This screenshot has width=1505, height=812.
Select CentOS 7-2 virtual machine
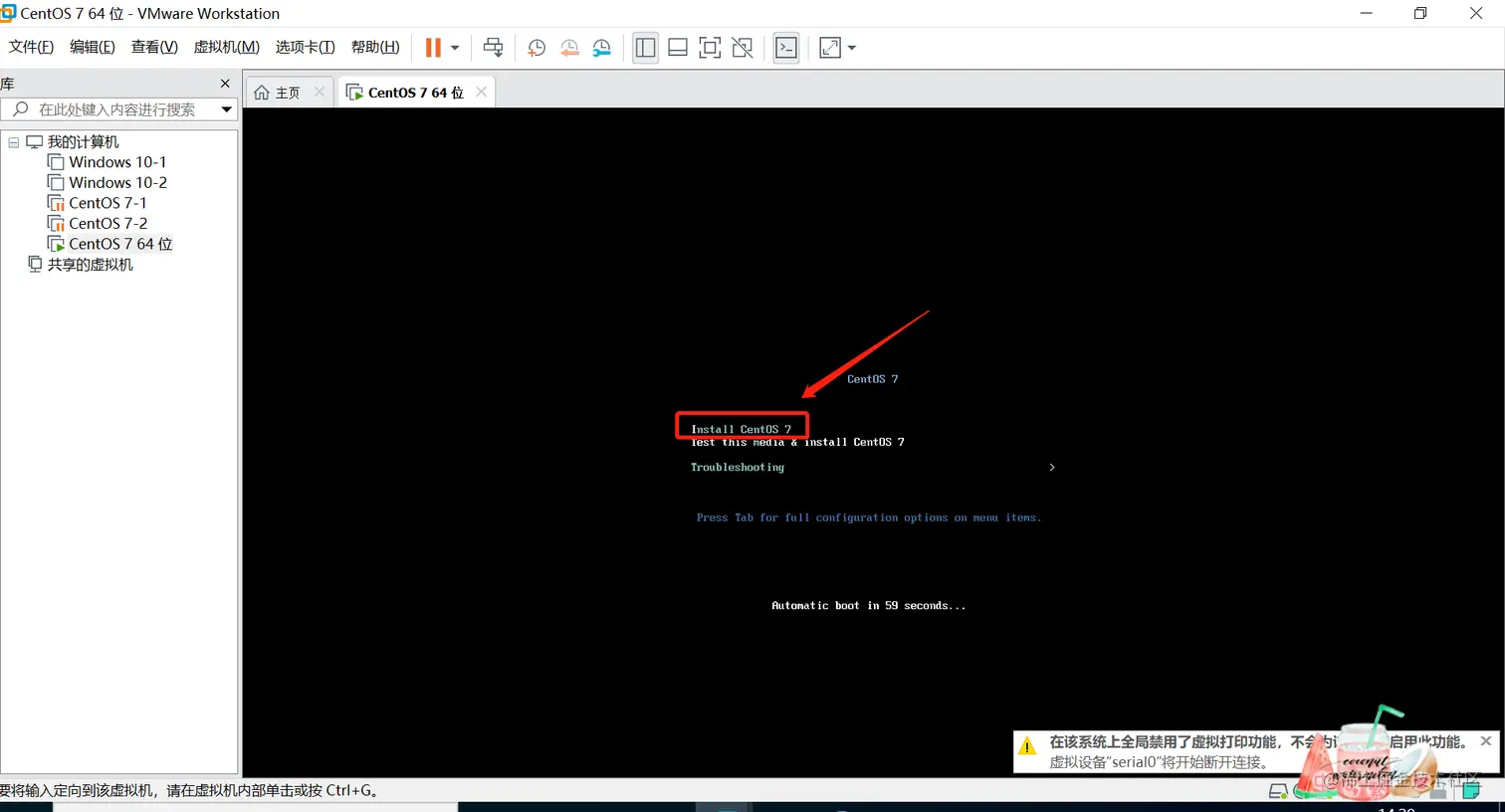coord(107,224)
